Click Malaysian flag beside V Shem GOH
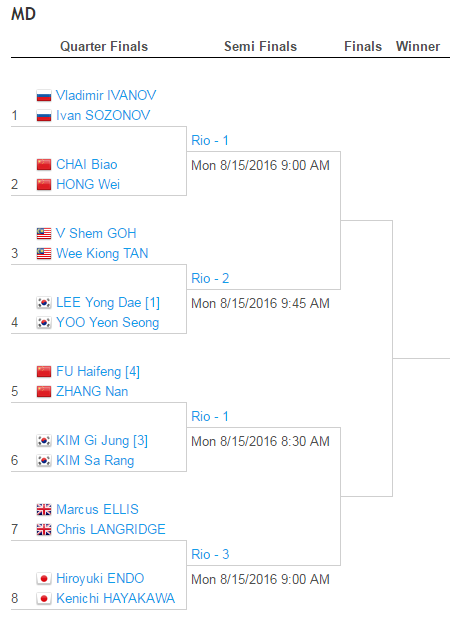 click(44, 233)
